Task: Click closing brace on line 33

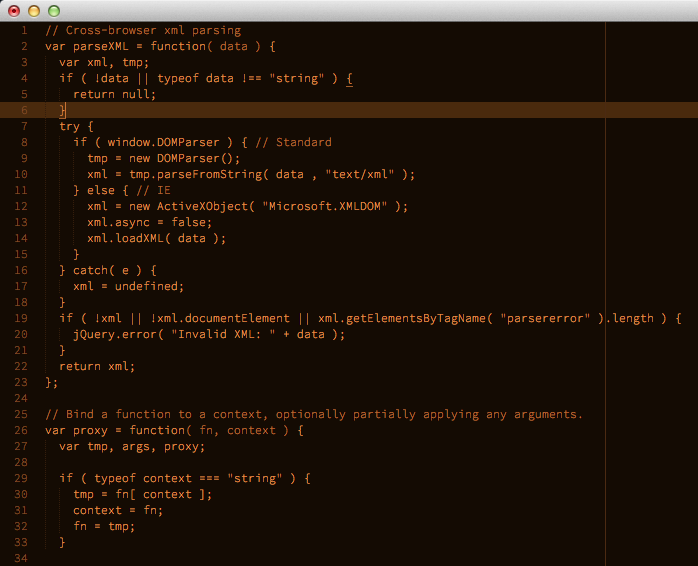Action: 62,542
